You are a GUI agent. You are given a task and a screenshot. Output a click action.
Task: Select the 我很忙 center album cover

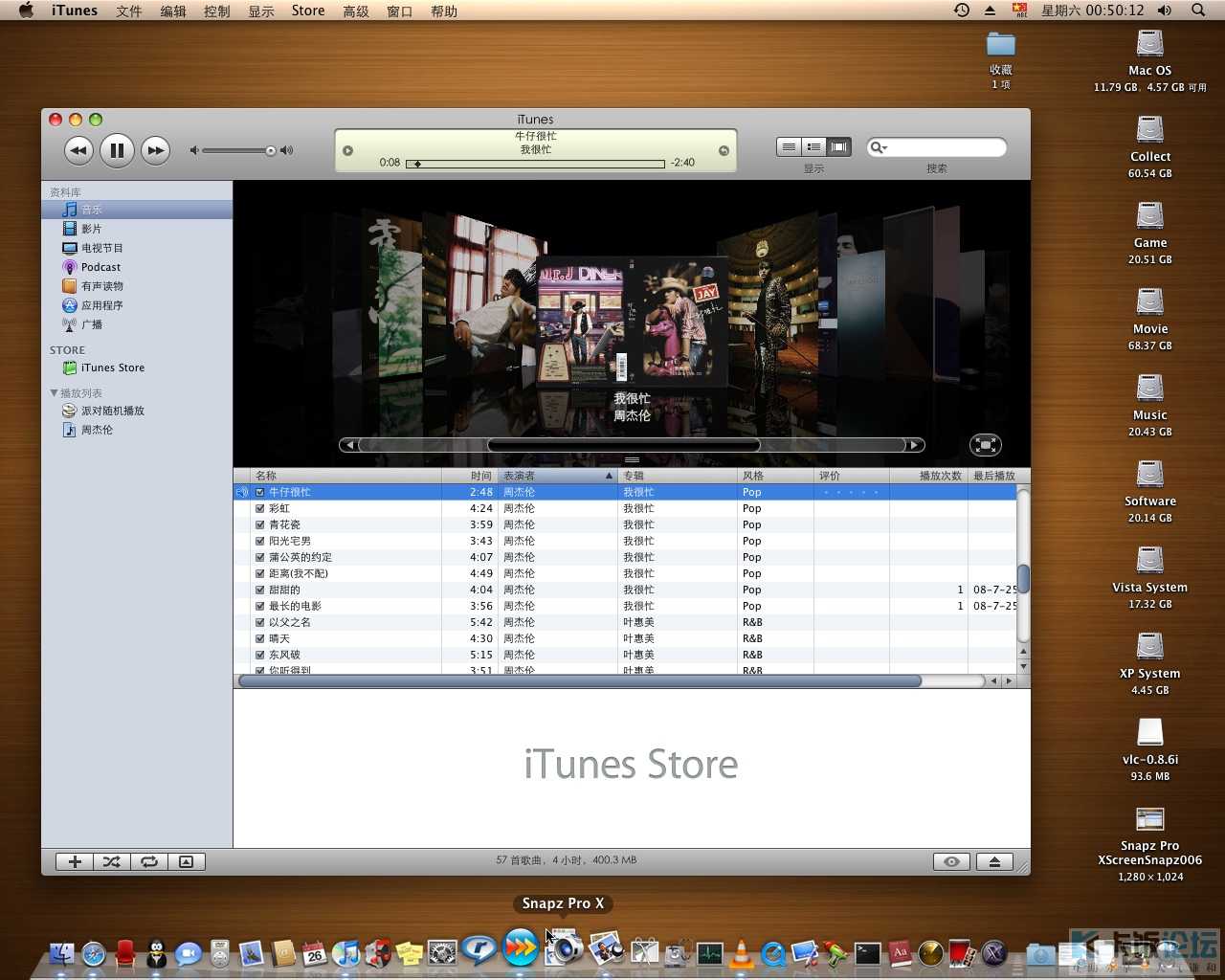pos(632,322)
